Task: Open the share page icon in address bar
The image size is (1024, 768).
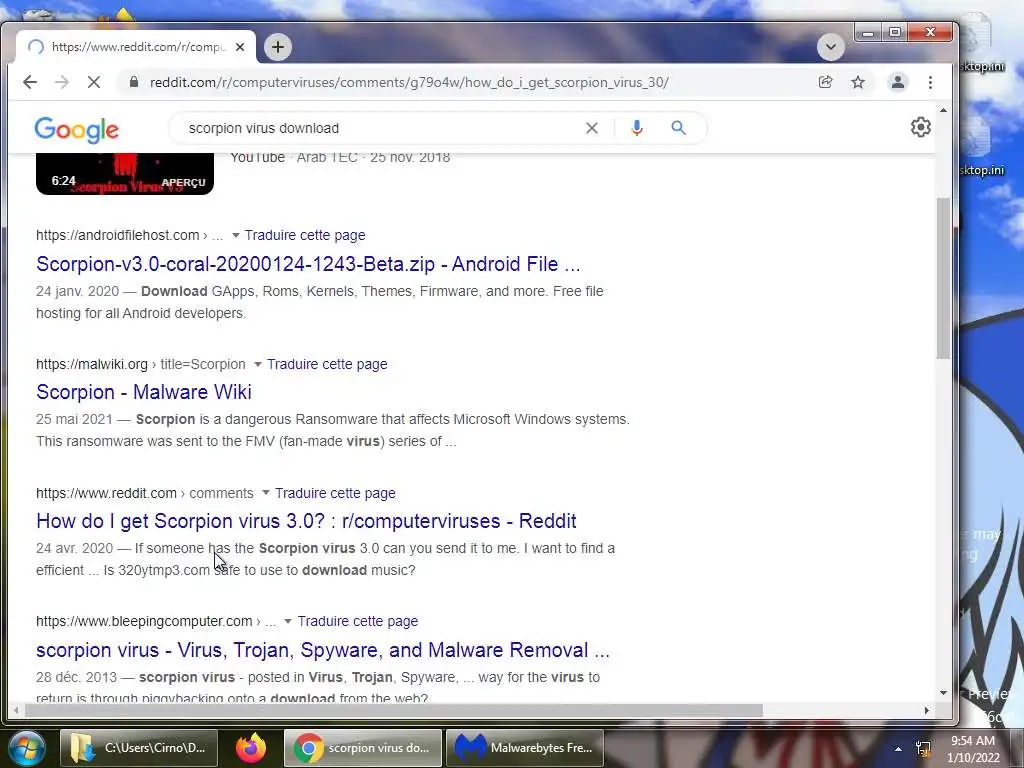Action: (825, 82)
